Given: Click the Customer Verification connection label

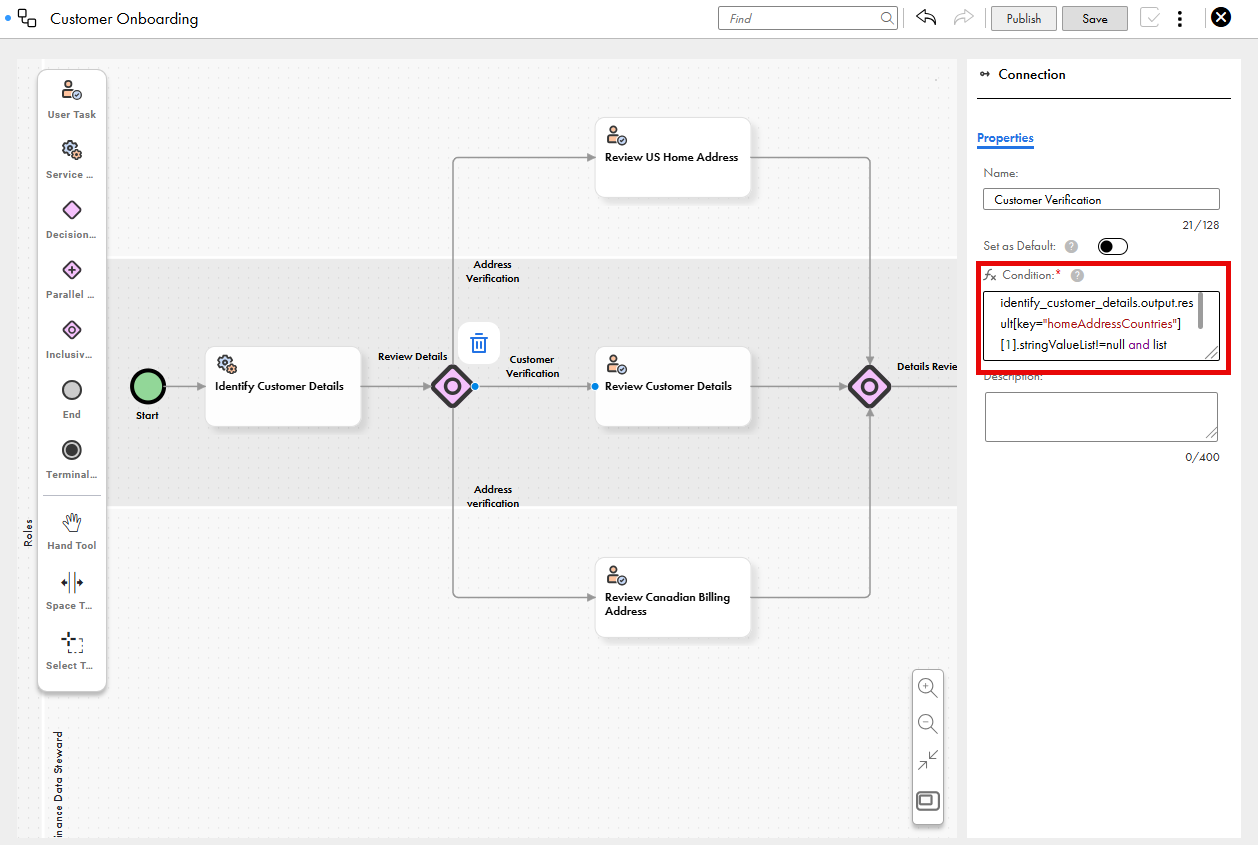Looking at the screenshot, I should coord(532,366).
